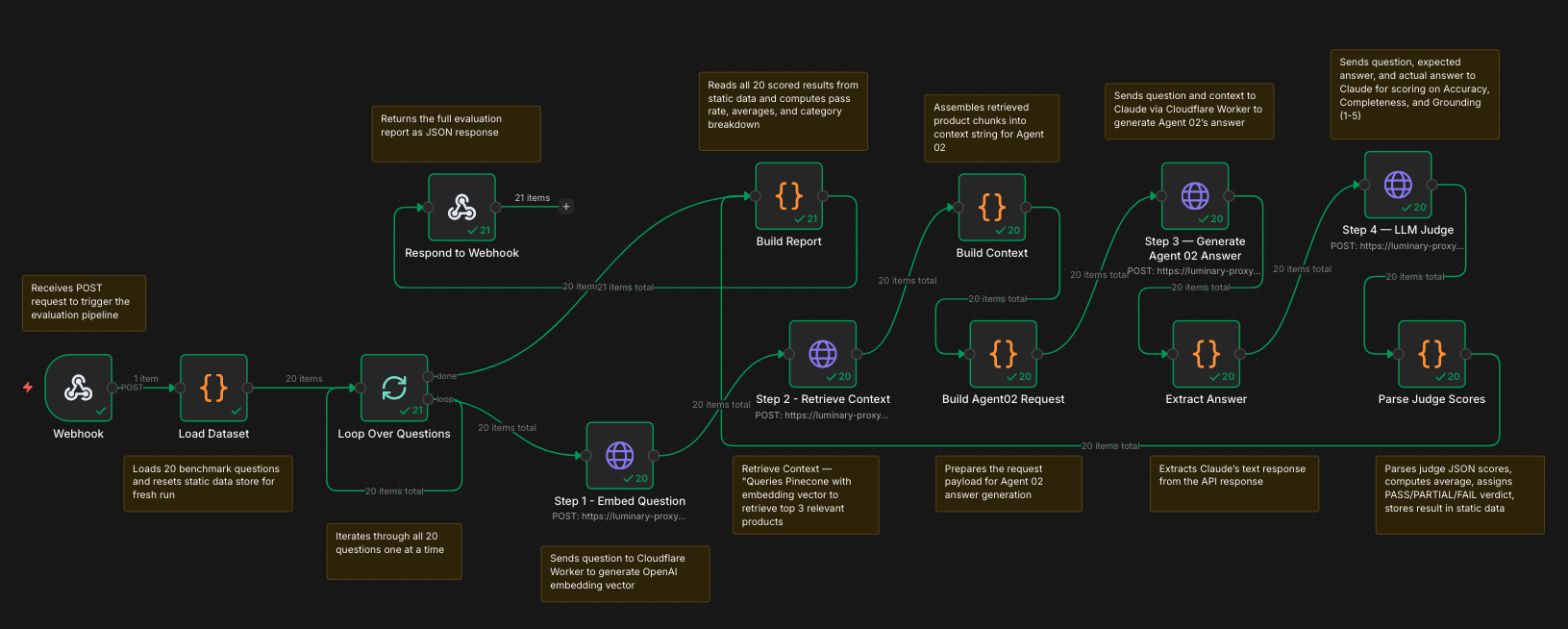Viewport: 1568px width, 629px height.
Task: Select the note about scoring Accuracy, Completeness, Grounding
Action: (1415, 94)
